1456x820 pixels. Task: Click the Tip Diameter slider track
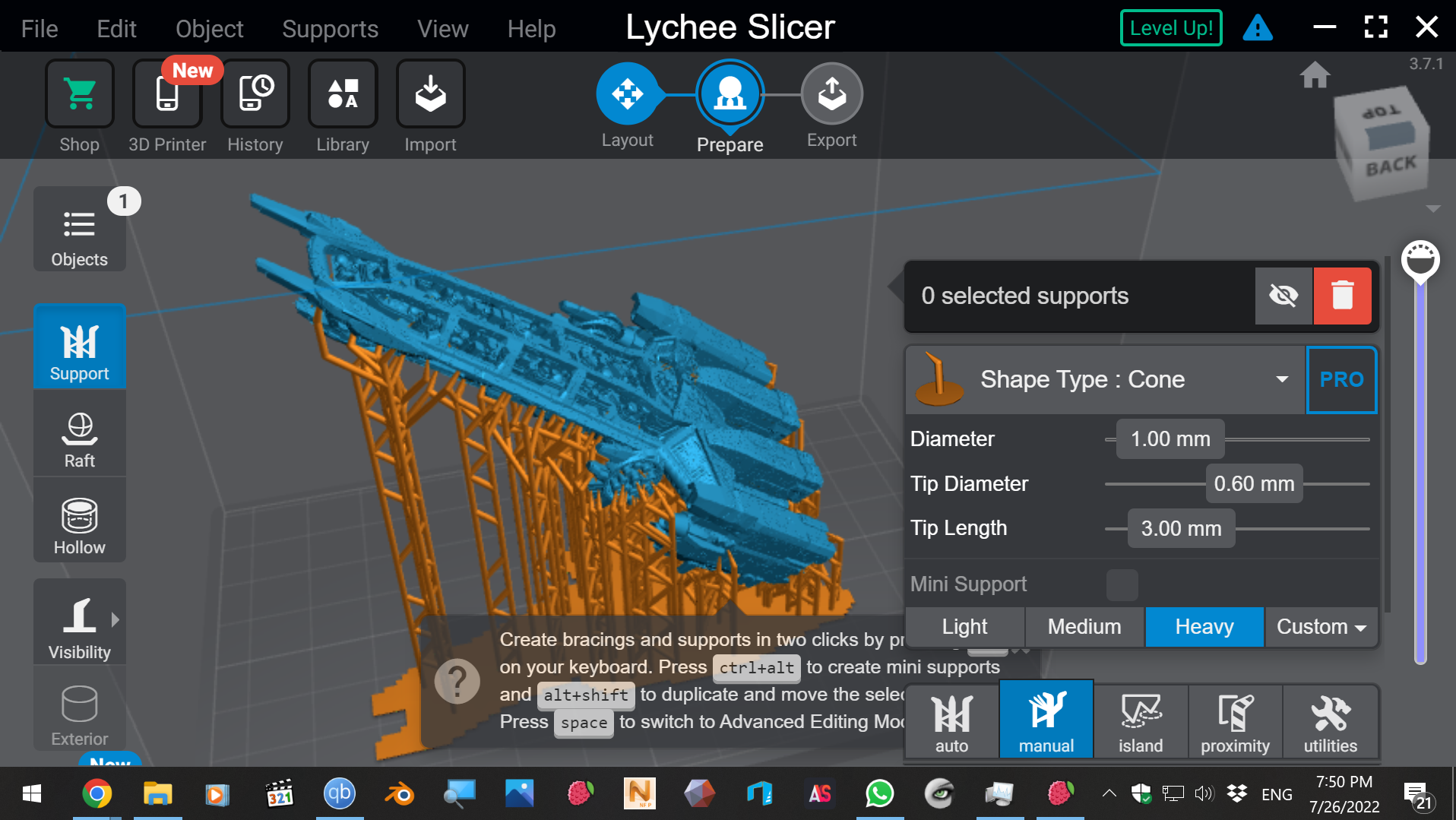pyautogui.click(x=1237, y=483)
